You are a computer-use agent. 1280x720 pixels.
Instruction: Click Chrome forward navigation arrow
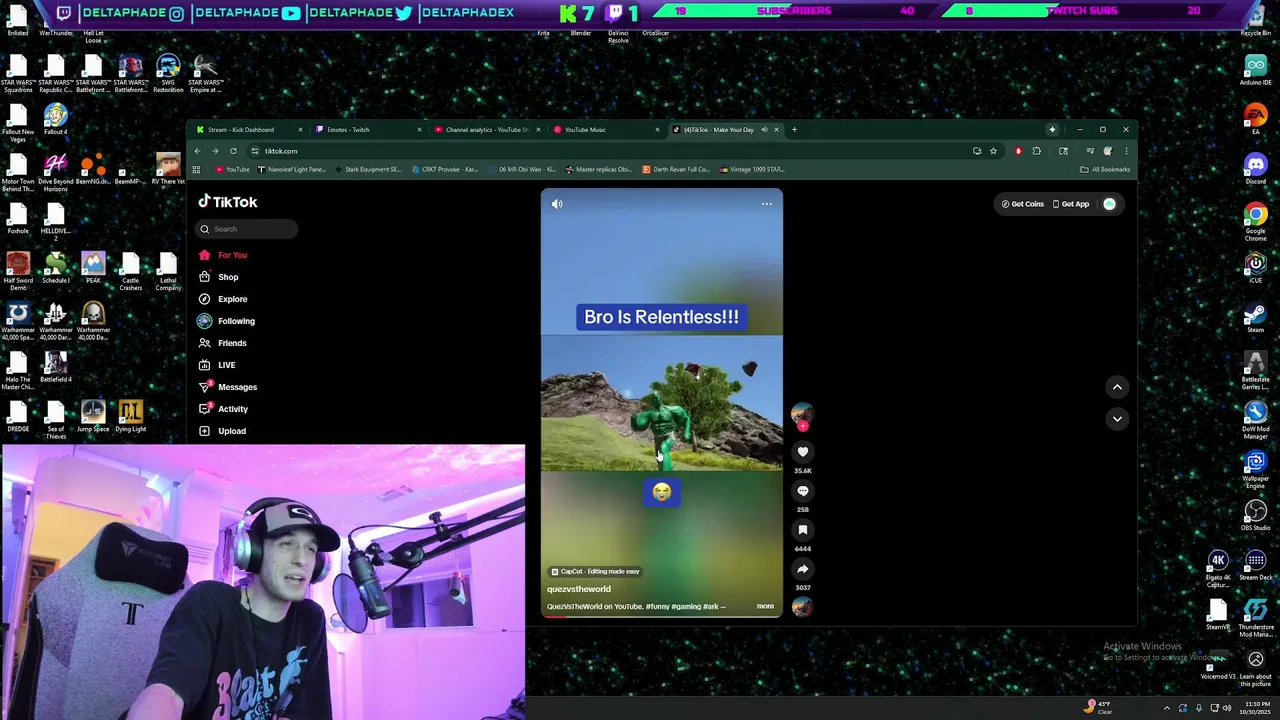click(215, 151)
